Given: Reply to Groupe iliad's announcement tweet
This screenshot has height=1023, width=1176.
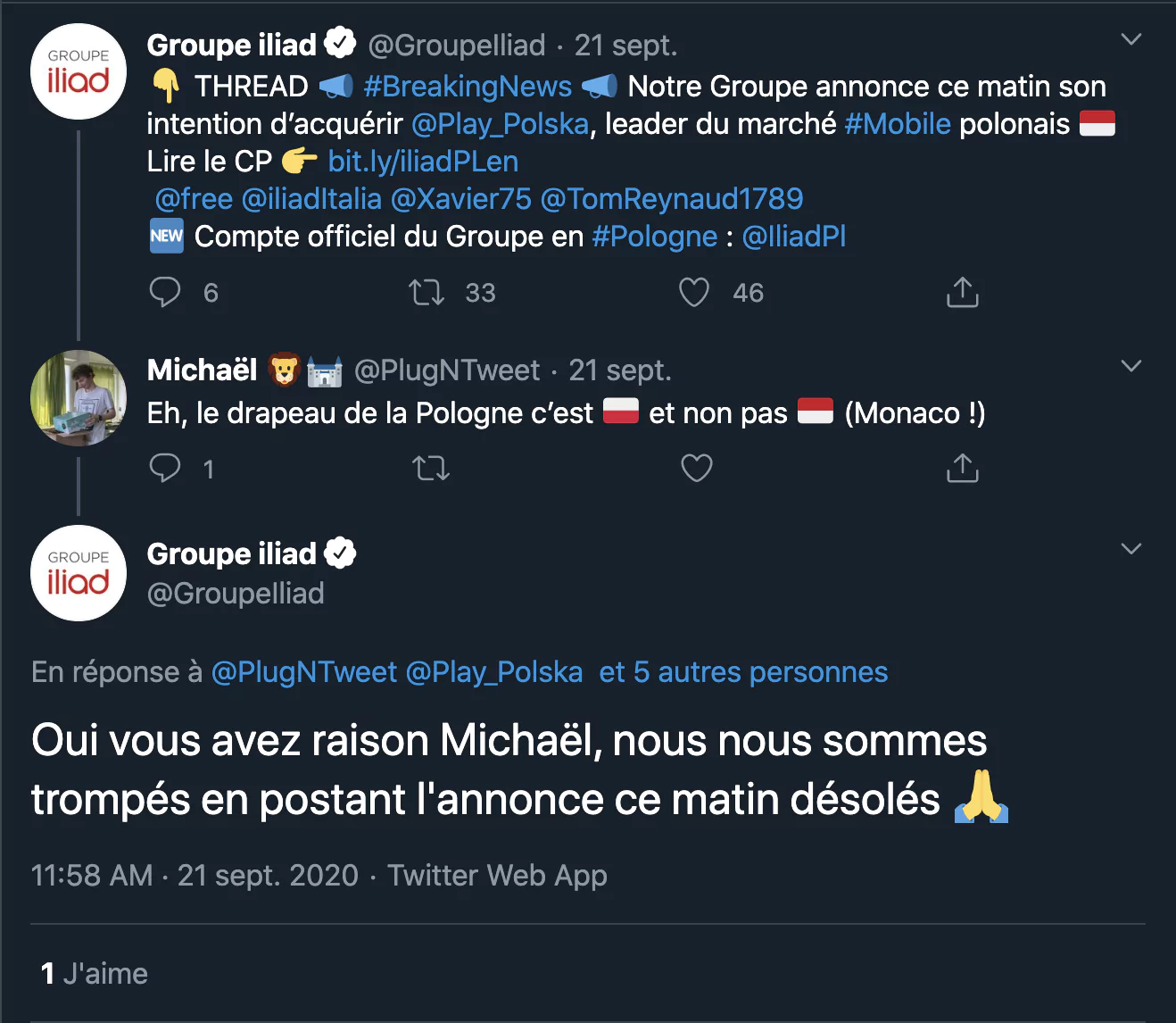Looking at the screenshot, I should click(x=165, y=292).
